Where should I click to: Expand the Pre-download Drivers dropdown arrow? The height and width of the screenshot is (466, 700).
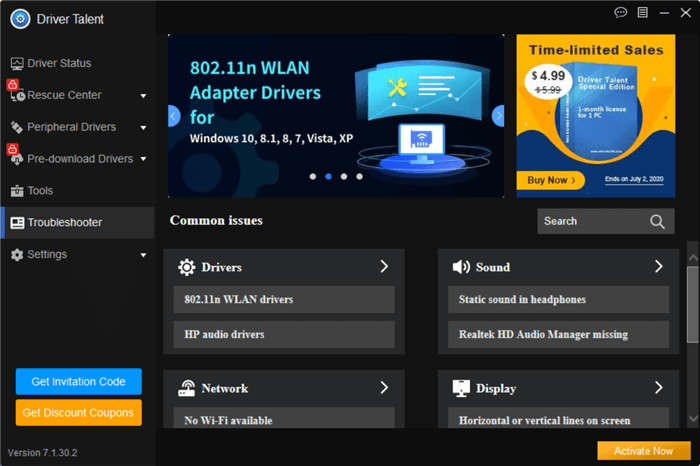[143, 159]
